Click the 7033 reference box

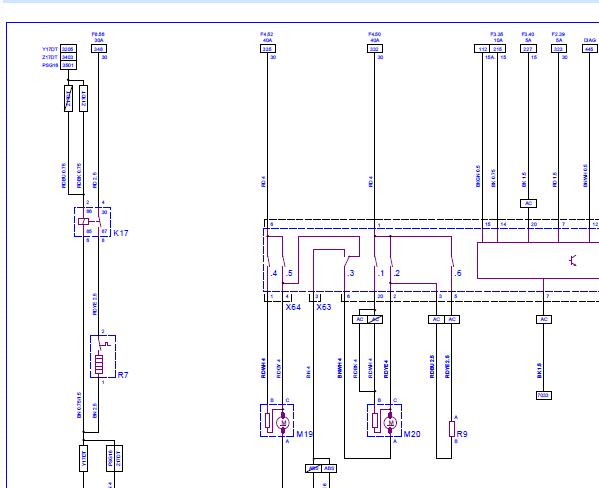coord(544,396)
